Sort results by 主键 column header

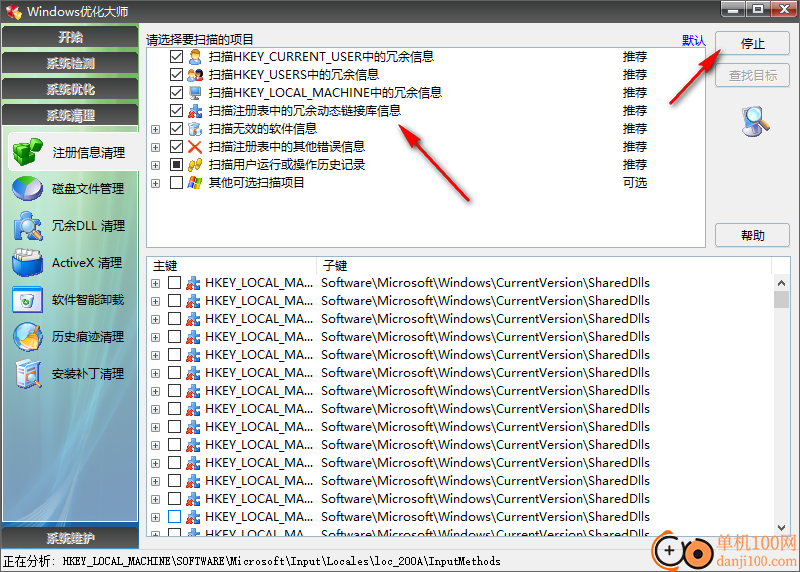232,265
